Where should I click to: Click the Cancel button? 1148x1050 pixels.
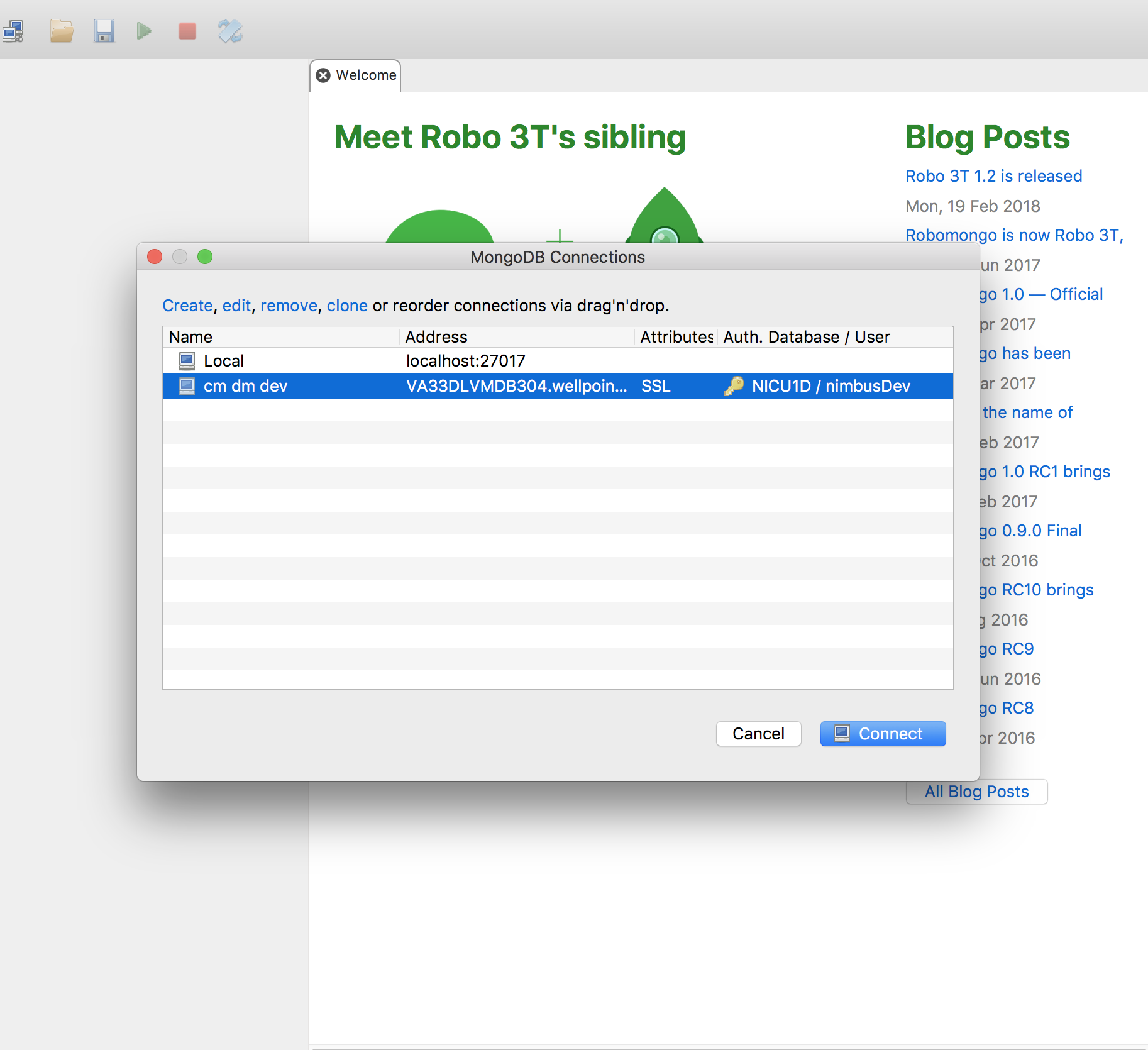click(x=758, y=734)
